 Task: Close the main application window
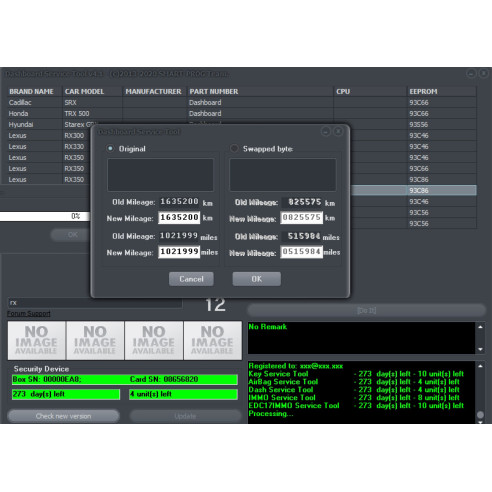484,73
